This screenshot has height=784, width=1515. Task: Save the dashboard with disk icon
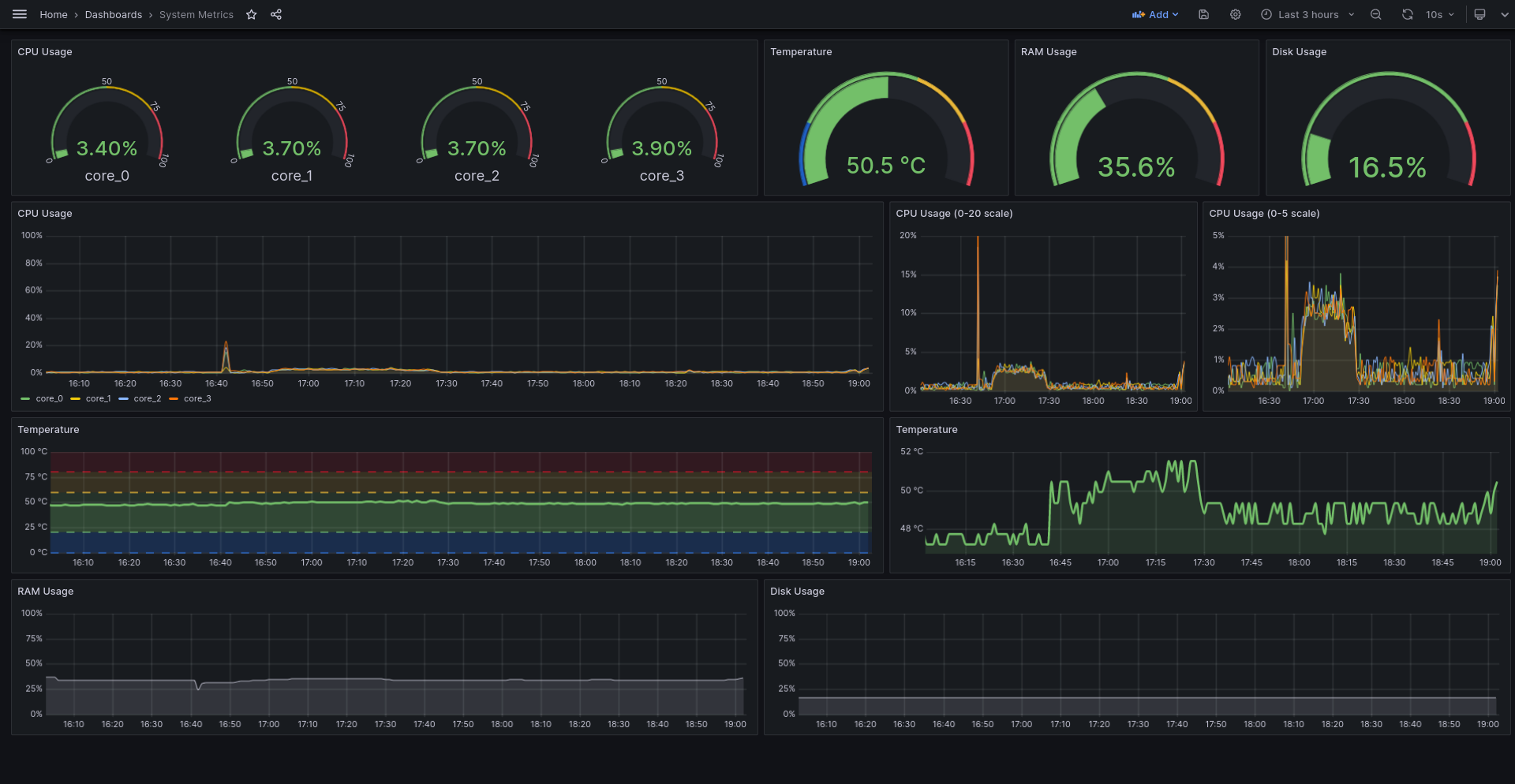coord(1203,14)
